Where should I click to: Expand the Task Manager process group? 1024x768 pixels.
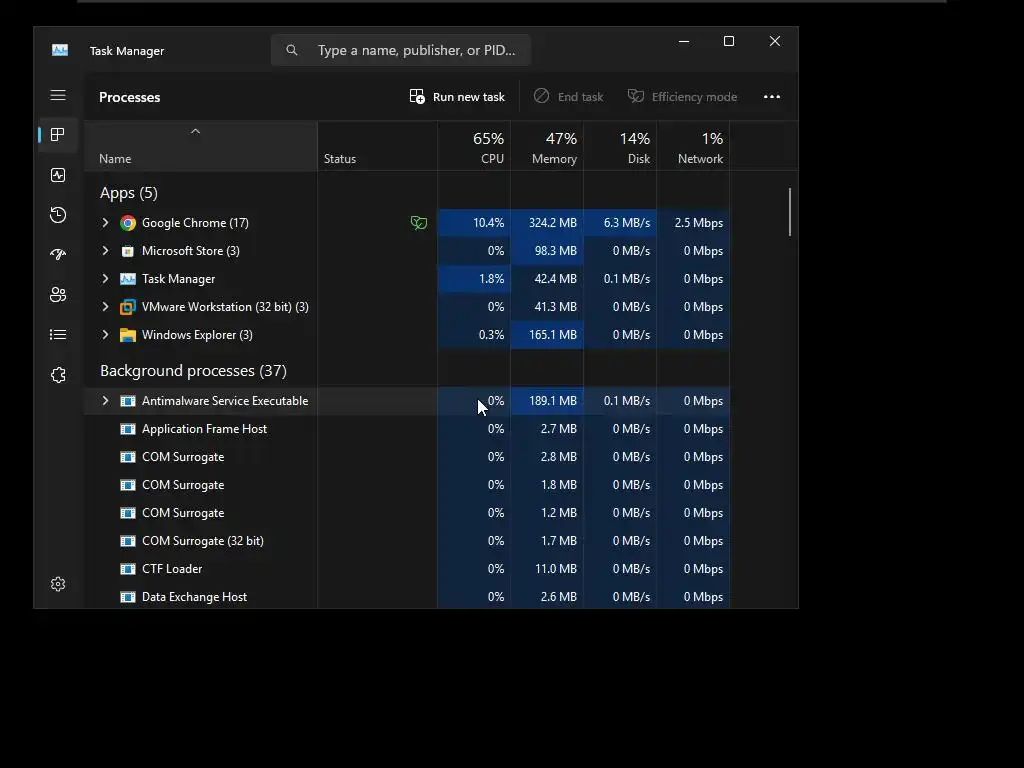click(x=105, y=279)
